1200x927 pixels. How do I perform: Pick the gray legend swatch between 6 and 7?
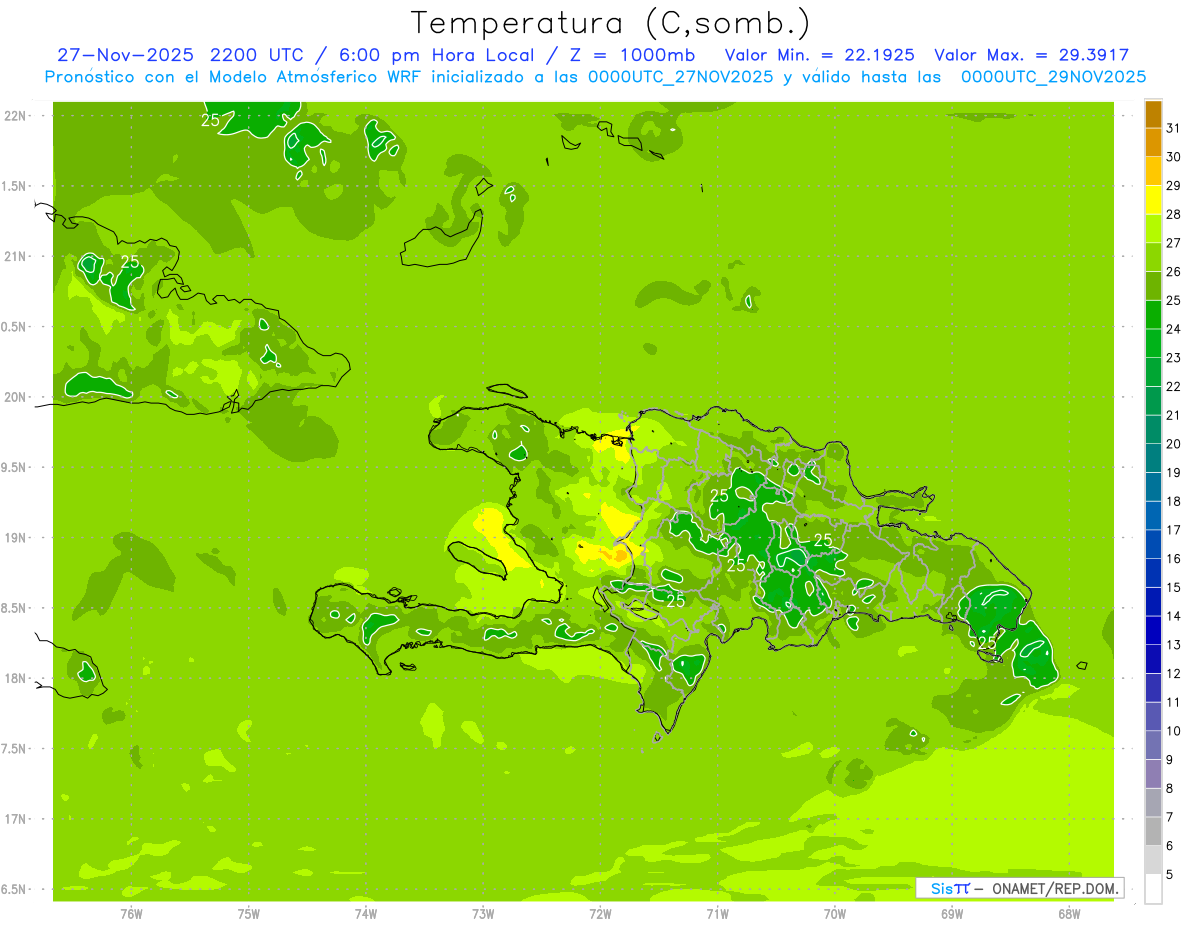[x=1153, y=831]
